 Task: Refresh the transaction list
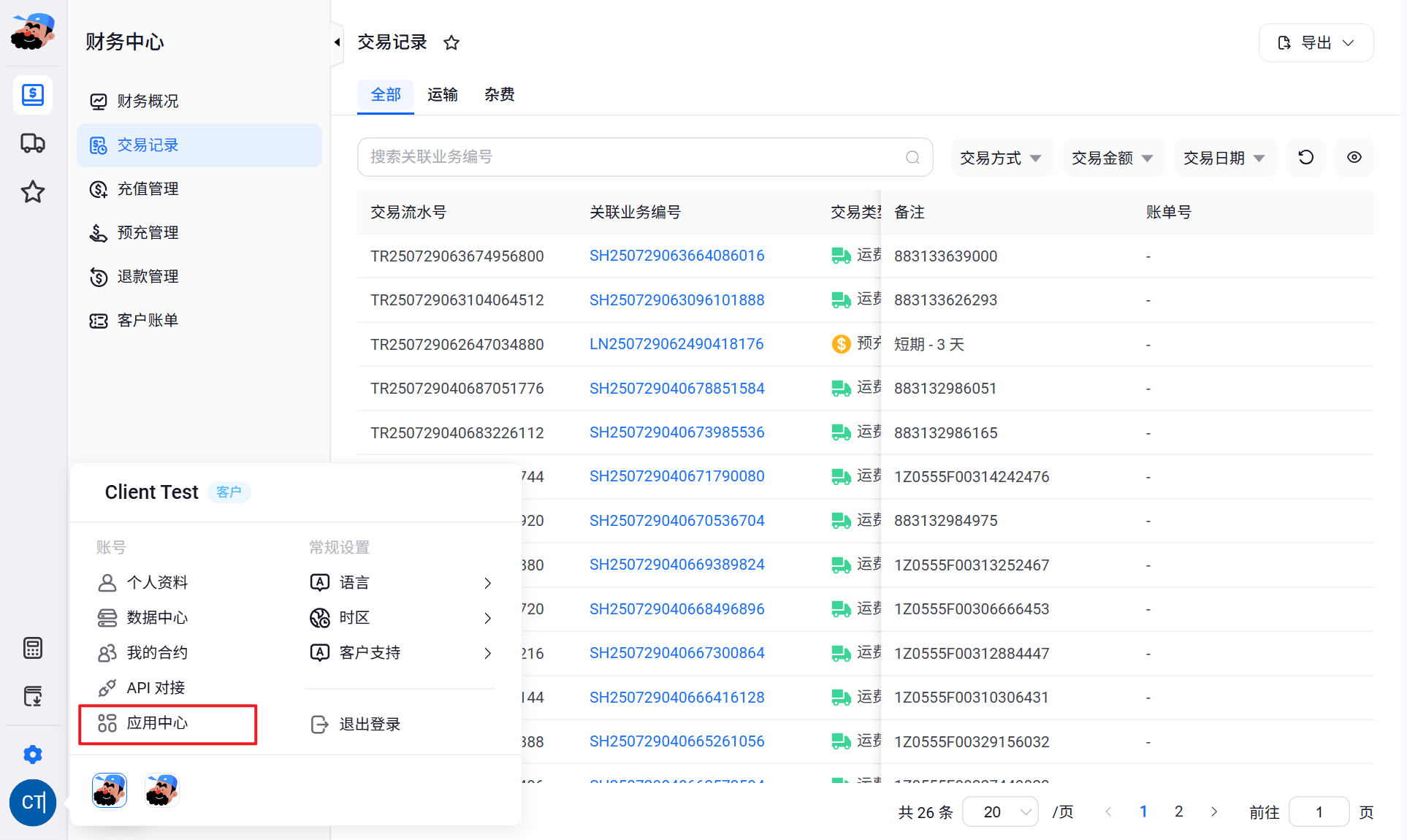(x=1306, y=157)
